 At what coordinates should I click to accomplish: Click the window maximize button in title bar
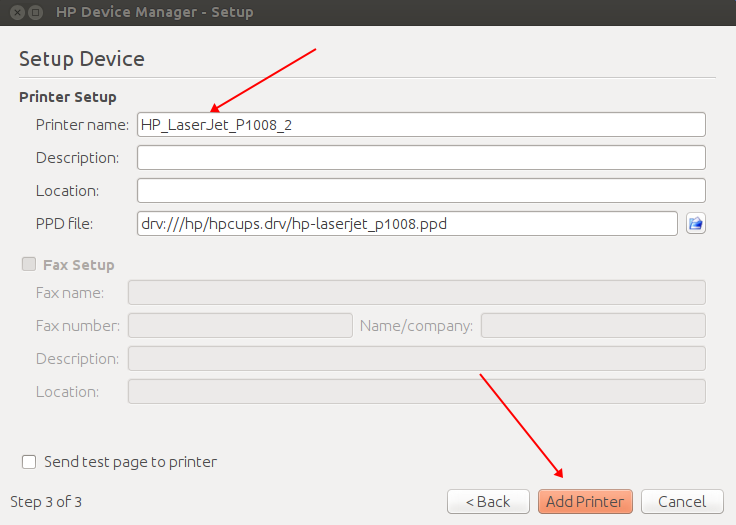click(x=35, y=12)
